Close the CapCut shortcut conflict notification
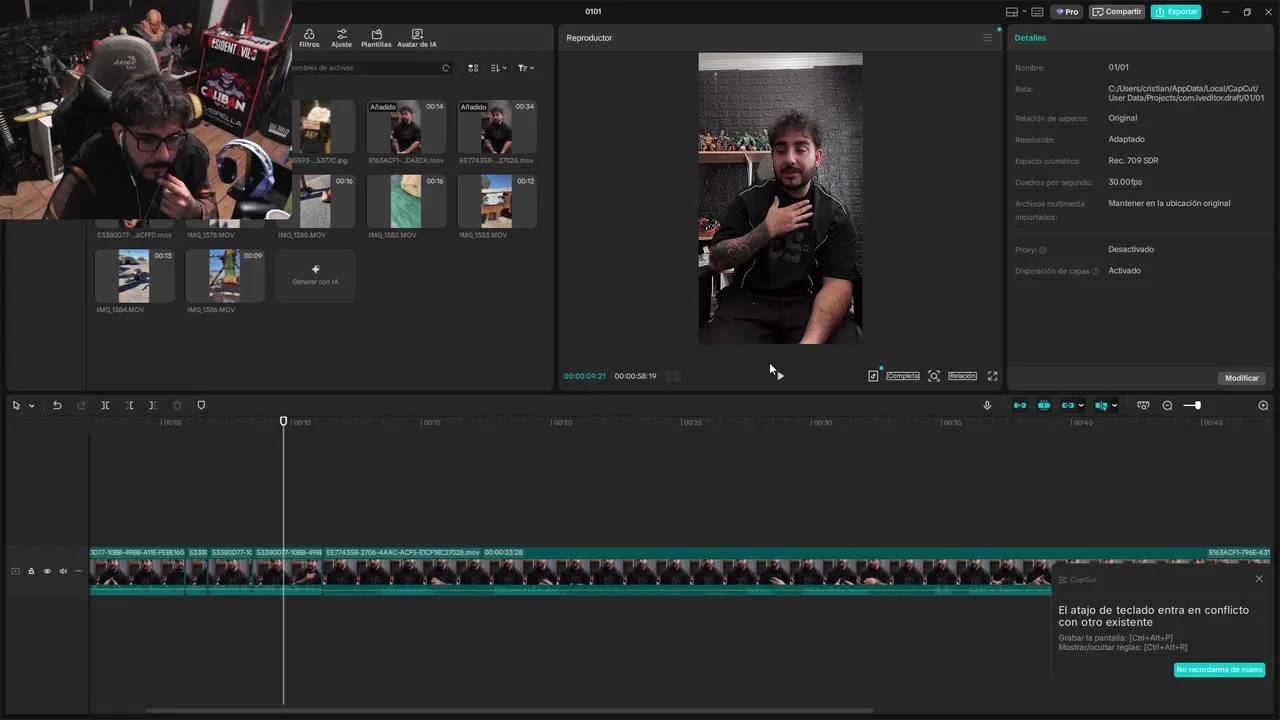The height and width of the screenshot is (720, 1280). click(x=1259, y=579)
